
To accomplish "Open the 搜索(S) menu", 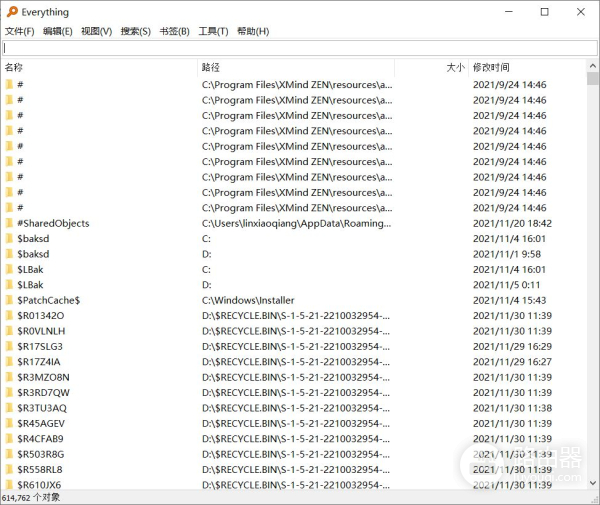I will coord(135,31).
